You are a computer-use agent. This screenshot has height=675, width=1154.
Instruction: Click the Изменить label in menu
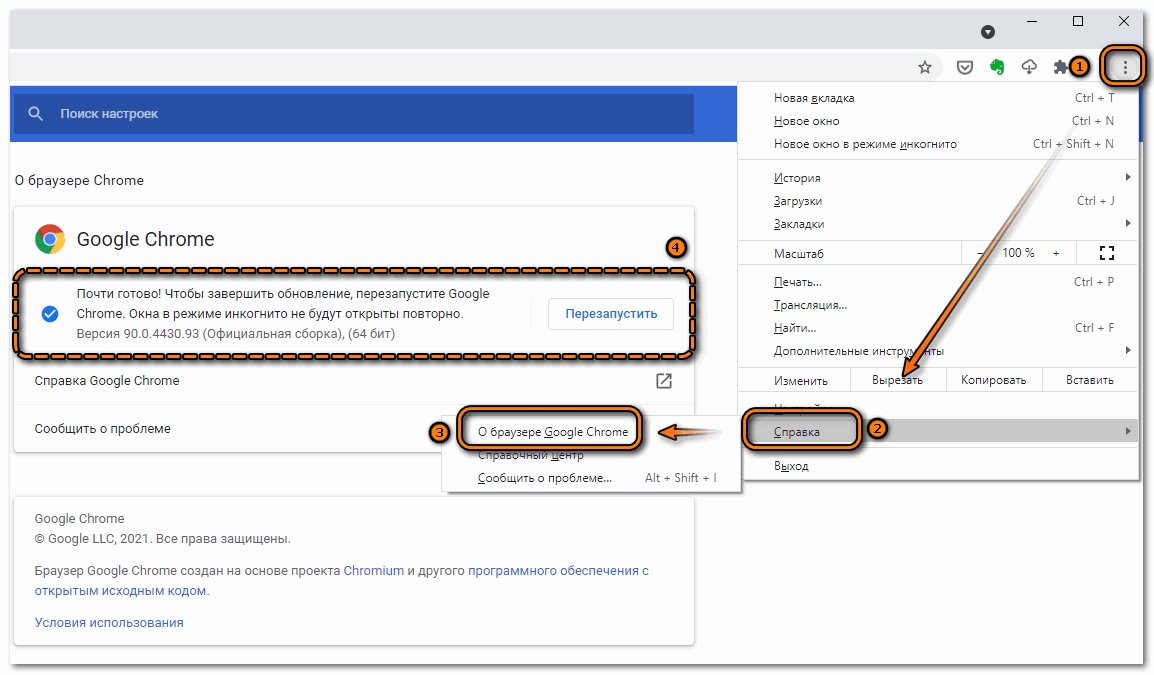pos(801,381)
